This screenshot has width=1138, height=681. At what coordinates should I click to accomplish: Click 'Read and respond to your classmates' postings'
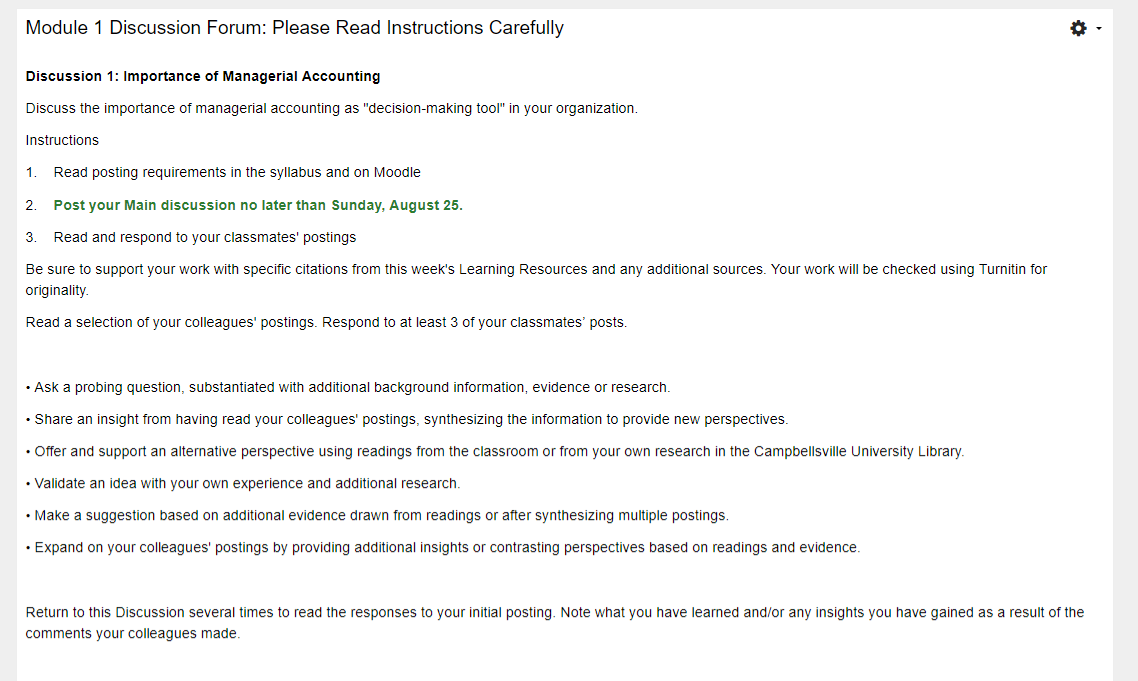point(205,237)
